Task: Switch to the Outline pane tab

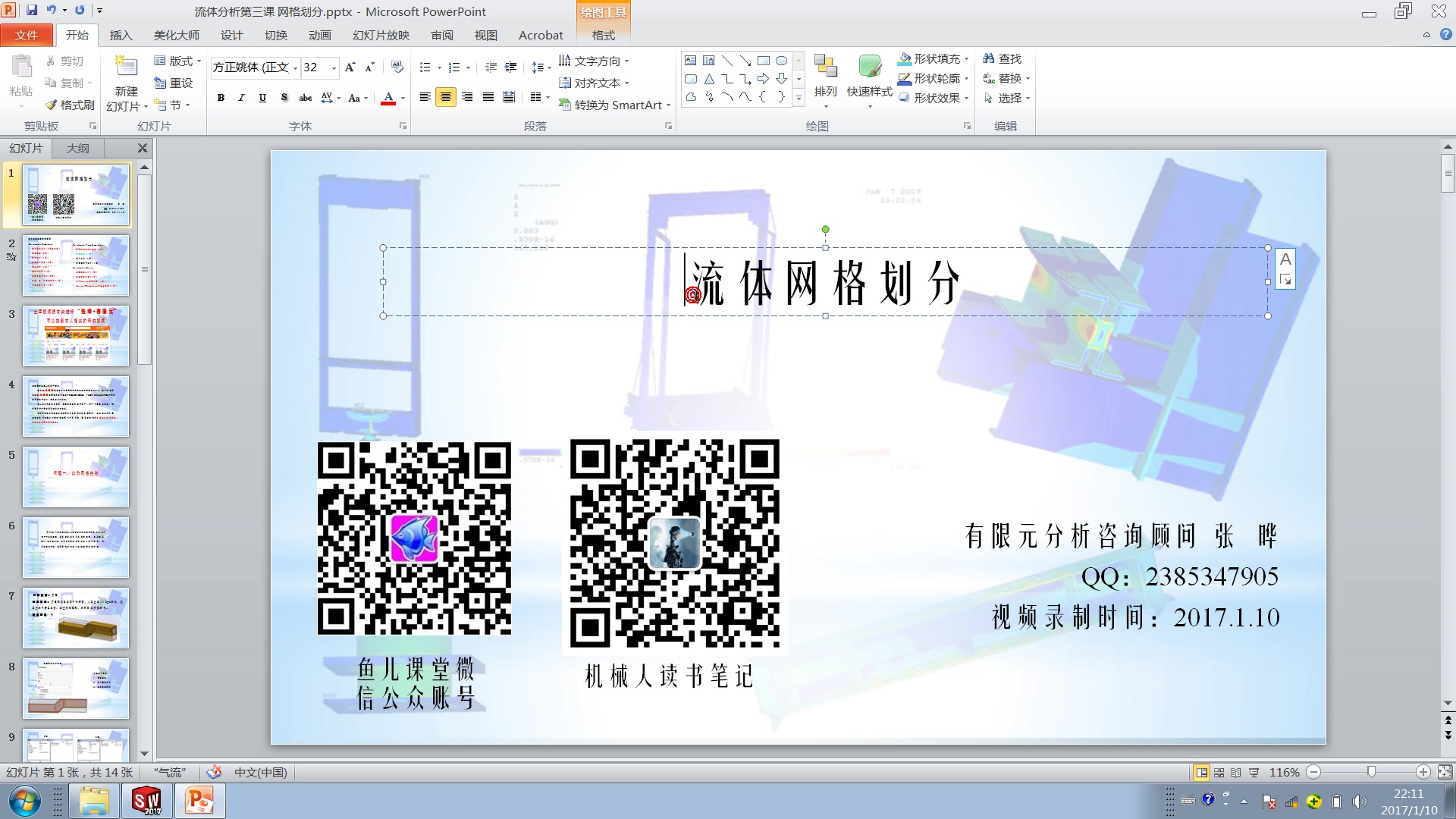Action: coord(77,148)
